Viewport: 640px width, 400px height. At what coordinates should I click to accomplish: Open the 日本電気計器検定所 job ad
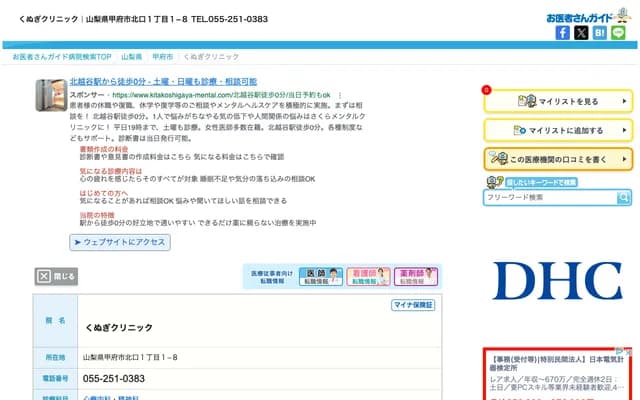[557, 363]
